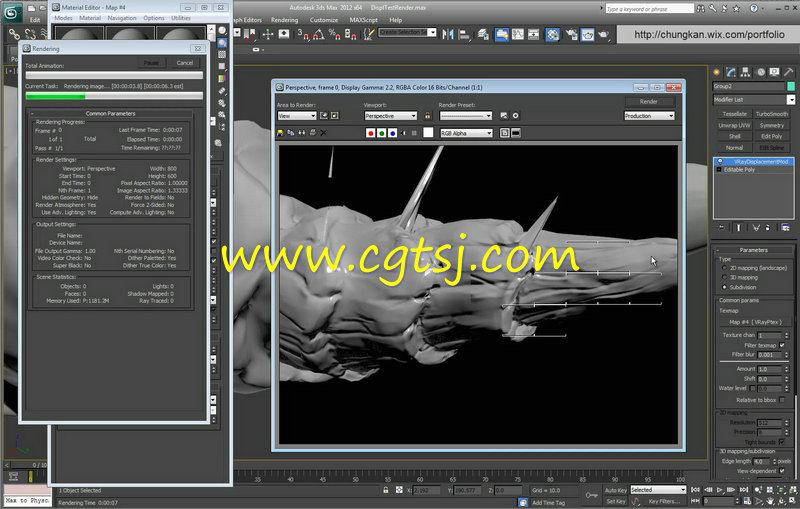Select 2D mapping (landscape) radio
800x509 pixels.
tap(724, 268)
